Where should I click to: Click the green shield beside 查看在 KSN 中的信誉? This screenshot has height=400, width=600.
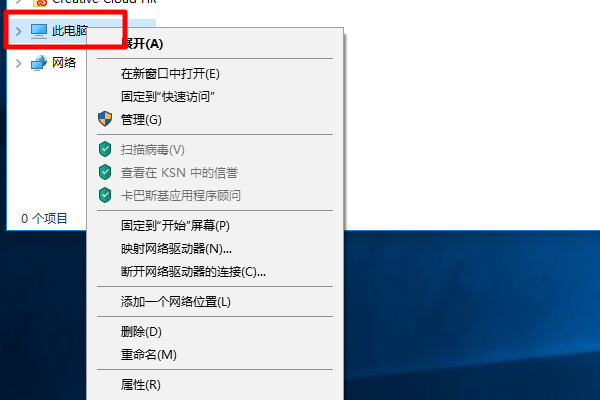point(105,172)
